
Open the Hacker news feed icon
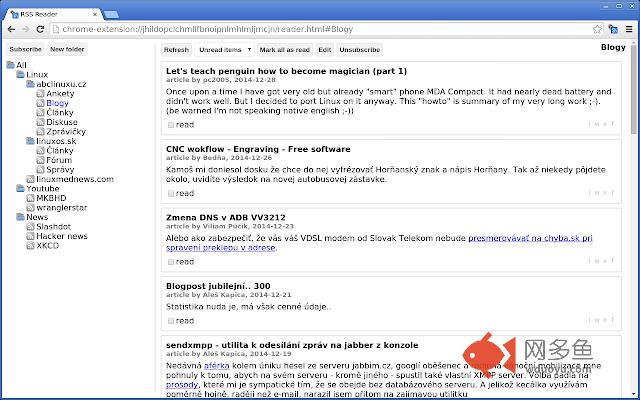pos(30,236)
